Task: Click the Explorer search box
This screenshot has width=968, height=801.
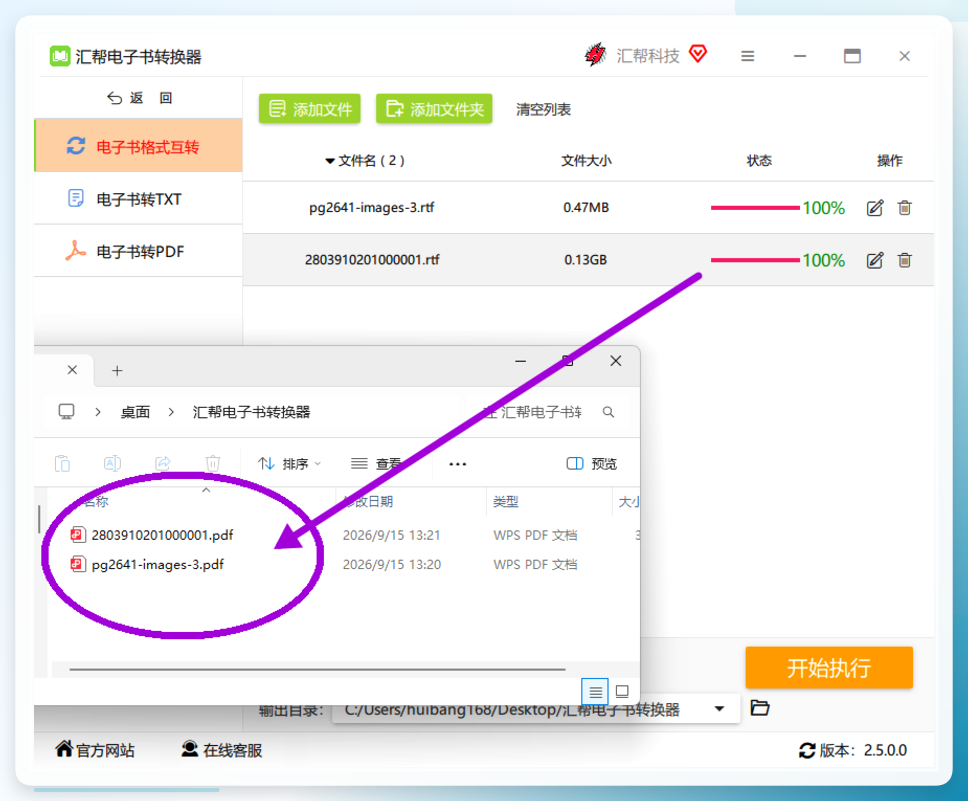Action: pos(549,412)
